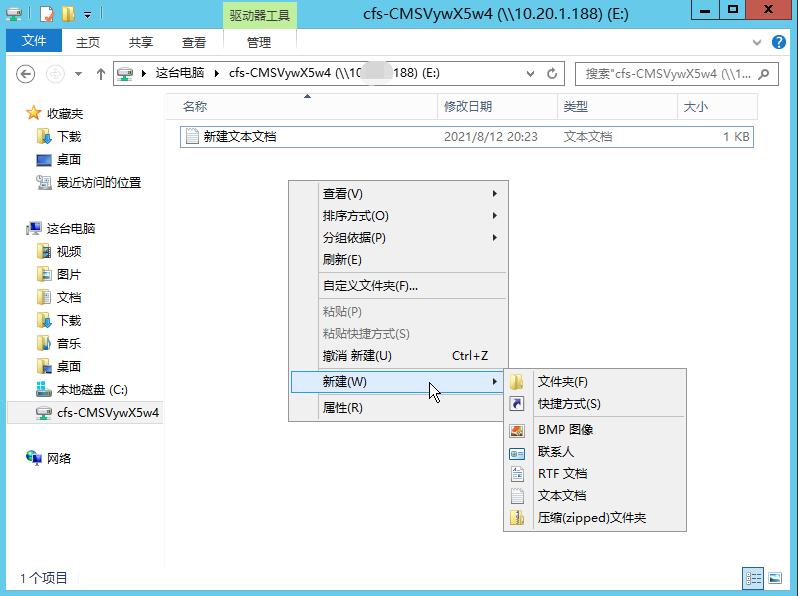Create a new RTF 文档 file
The width and height of the screenshot is (798, 596).
pos(595,473)
